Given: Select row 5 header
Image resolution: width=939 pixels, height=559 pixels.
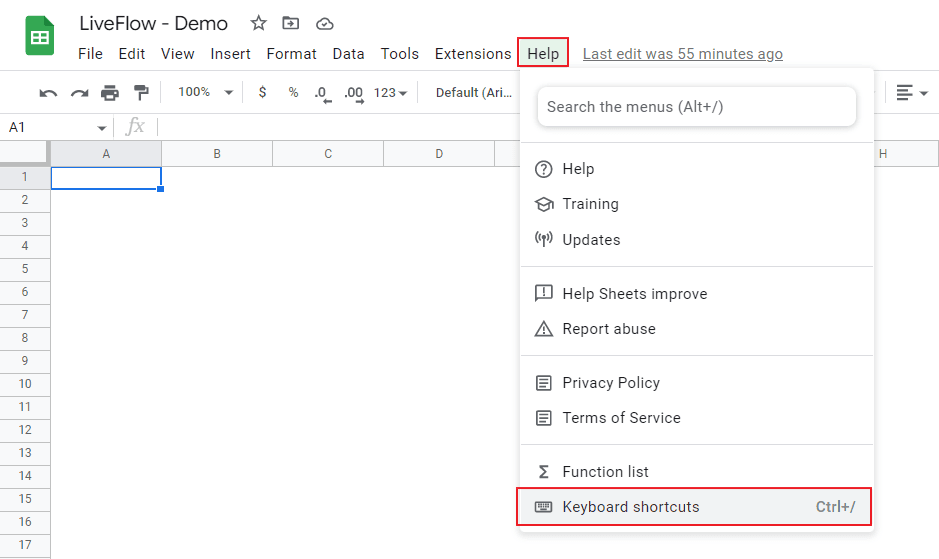Looking at the screenshot, I should 25,269.
